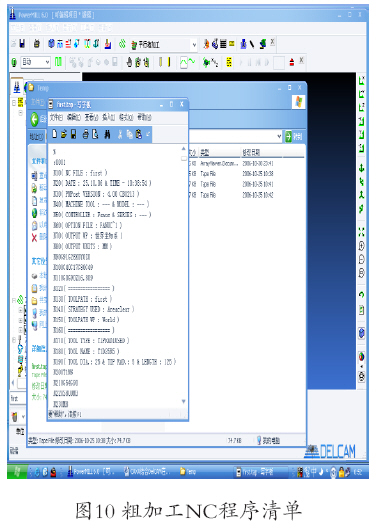Click the yellow grid icon in PowerMILL toolbar
Viewport: 377px width, 528px height.
(229, 62)
